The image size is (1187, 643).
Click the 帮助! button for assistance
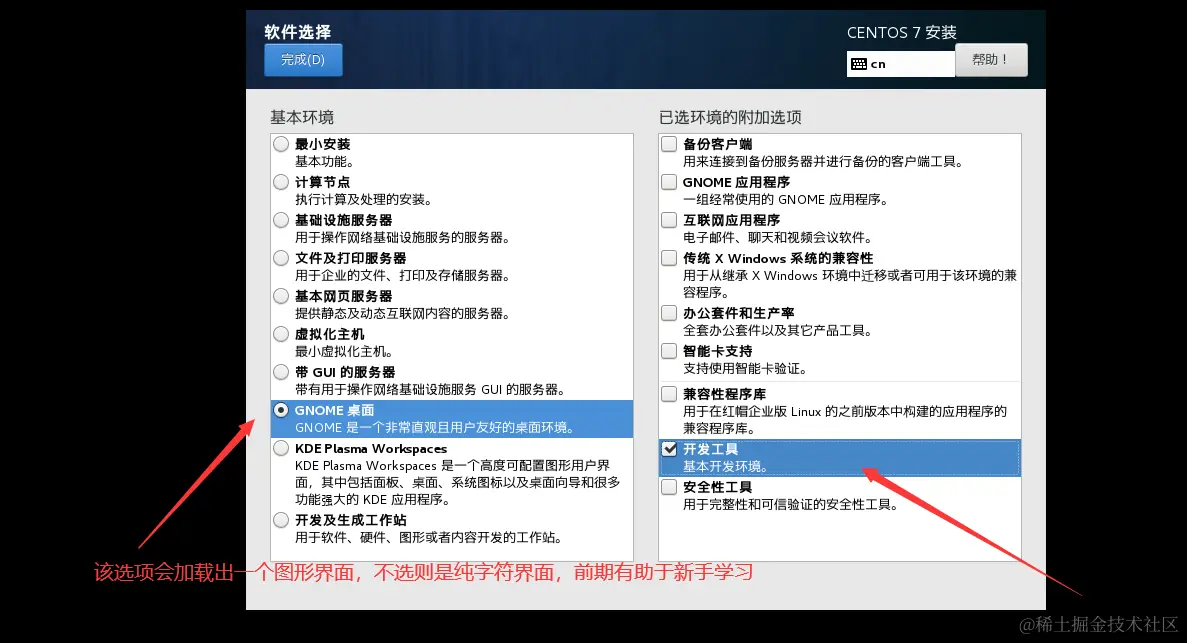click(x=991, y=59)
